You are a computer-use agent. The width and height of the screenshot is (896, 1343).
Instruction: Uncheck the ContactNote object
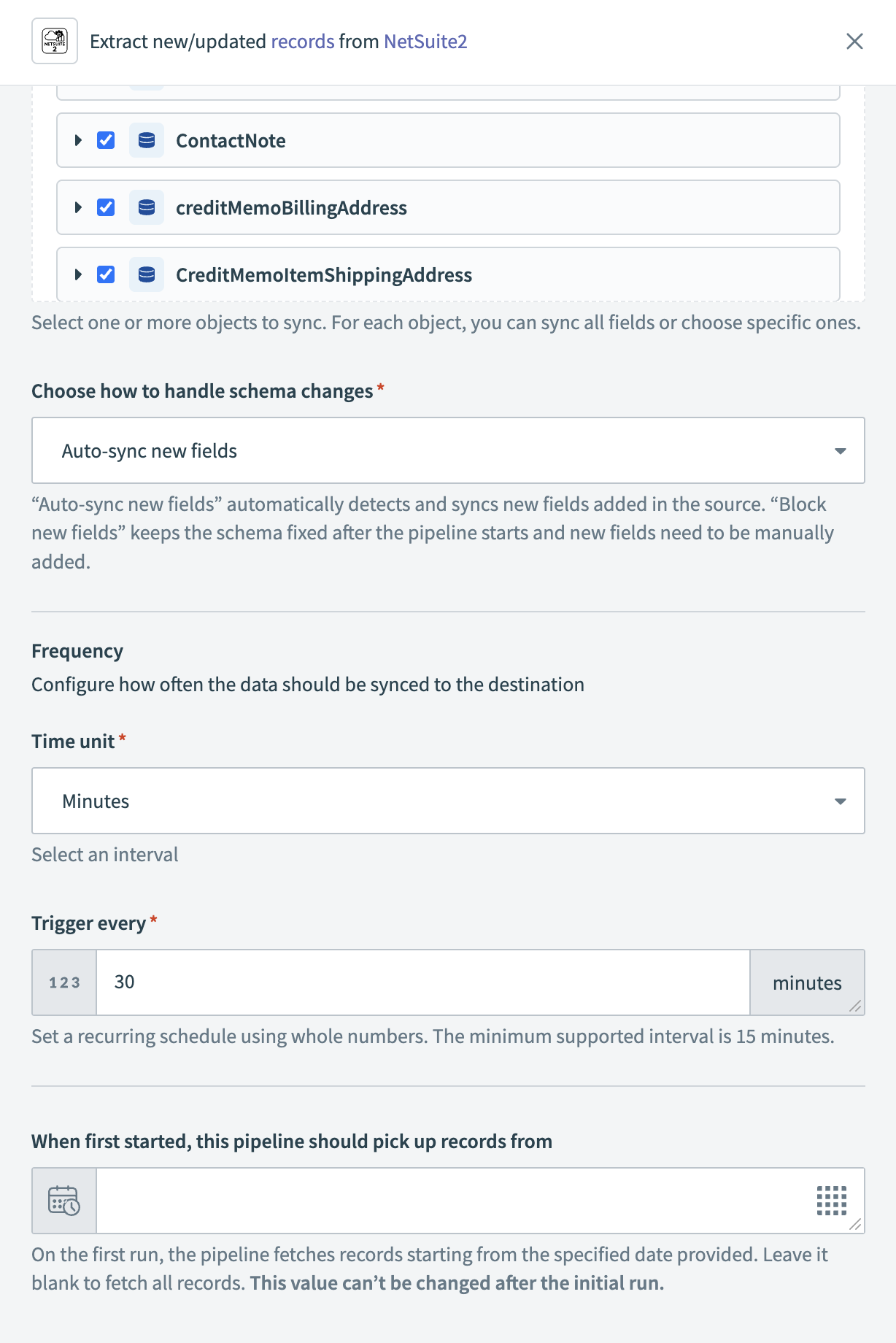pos(106,140)
